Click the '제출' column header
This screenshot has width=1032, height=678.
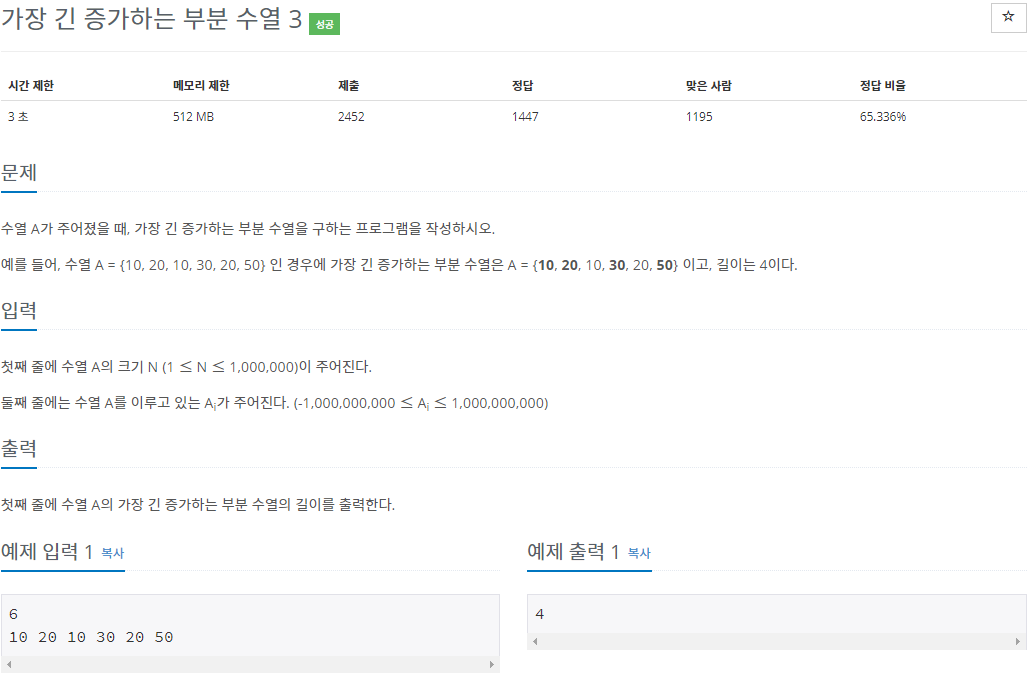(350, 86)
